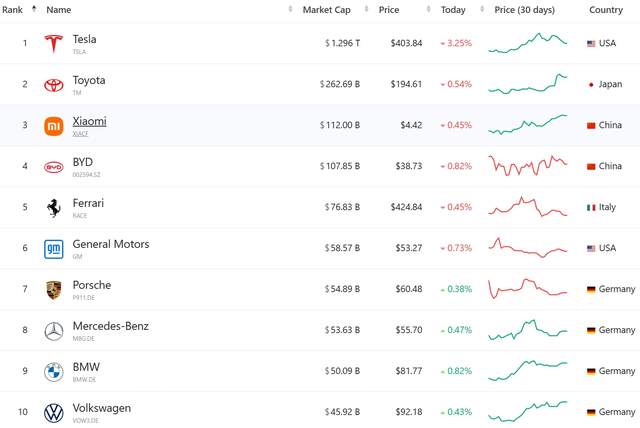Click the China flag in the Xiaomi row
Screen dimensions: 640x428
coord(591,126)
